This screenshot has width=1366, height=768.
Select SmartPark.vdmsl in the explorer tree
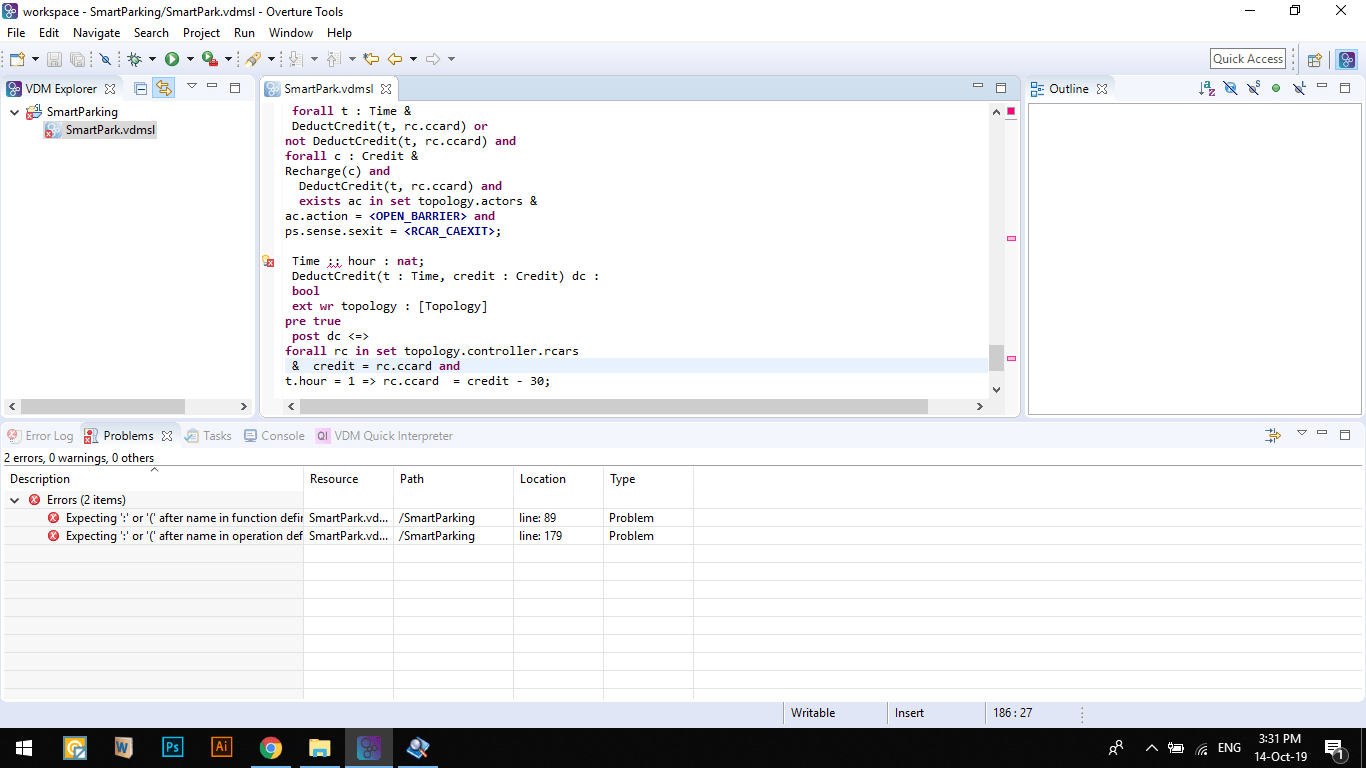[x=111, y=130]
